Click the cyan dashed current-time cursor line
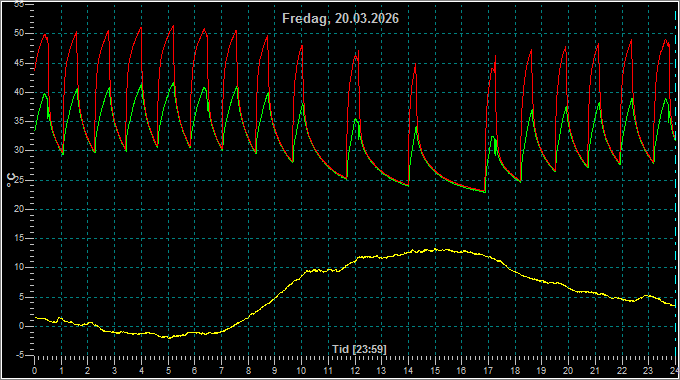This screenshot has height=380, width=680. (675, 182)
